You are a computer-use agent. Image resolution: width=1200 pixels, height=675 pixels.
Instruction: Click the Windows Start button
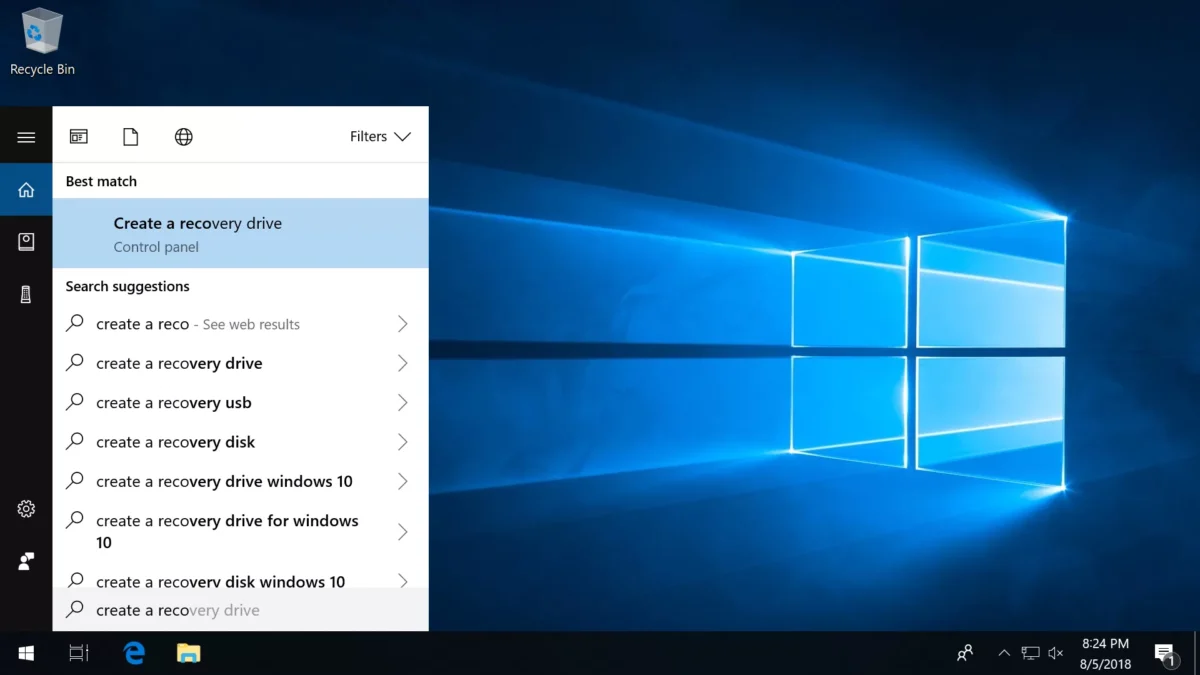coord(26,653)
